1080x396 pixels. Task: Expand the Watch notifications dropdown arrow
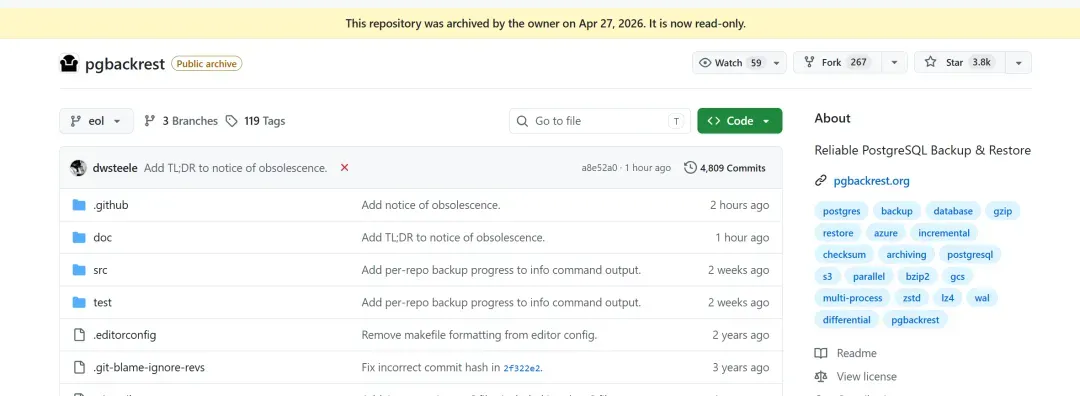click(x=776, y=63)
